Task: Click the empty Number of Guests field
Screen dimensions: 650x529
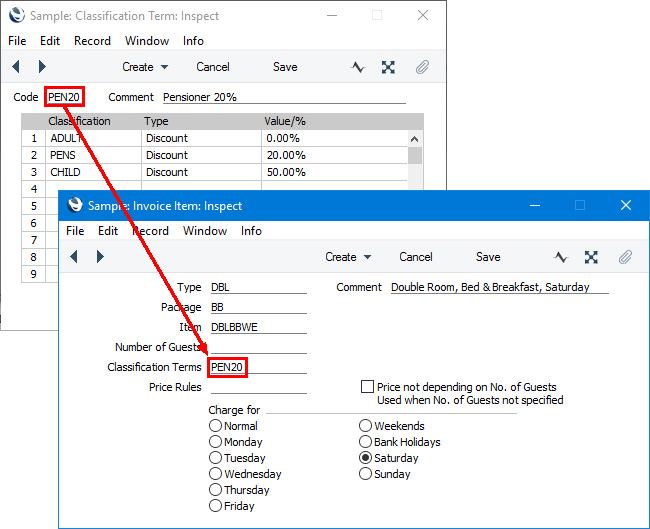Action: pyautogui.click(x=258, y=347)
